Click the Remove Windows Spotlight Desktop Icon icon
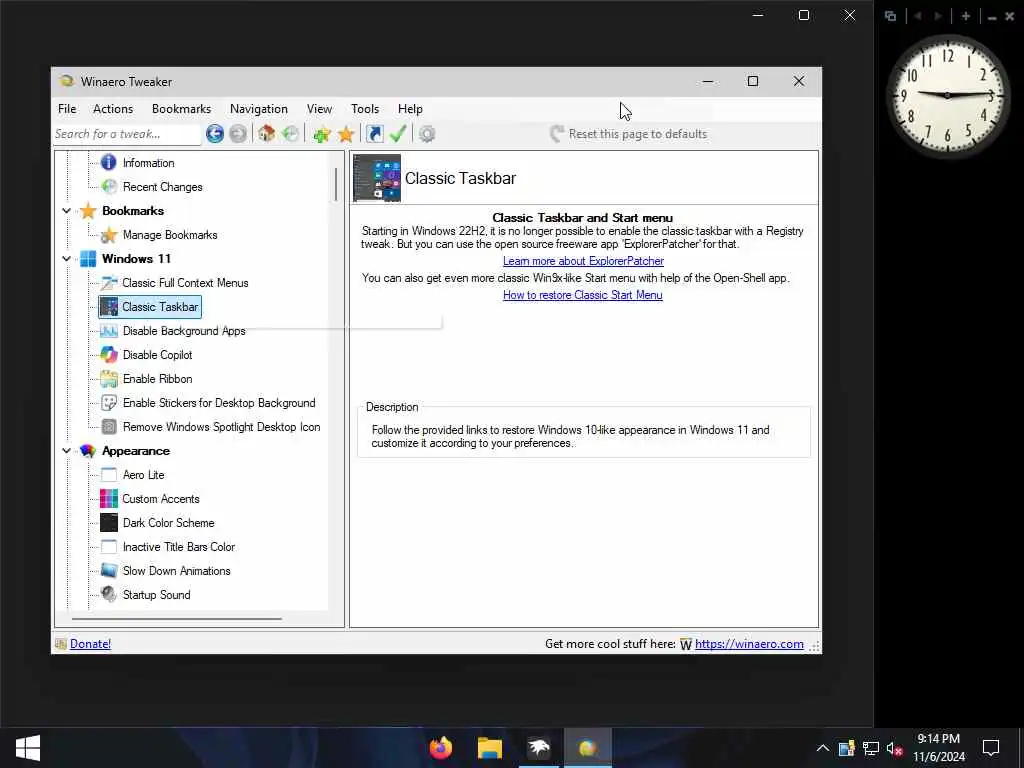1024x768 pixels. (x=108, y=427)
